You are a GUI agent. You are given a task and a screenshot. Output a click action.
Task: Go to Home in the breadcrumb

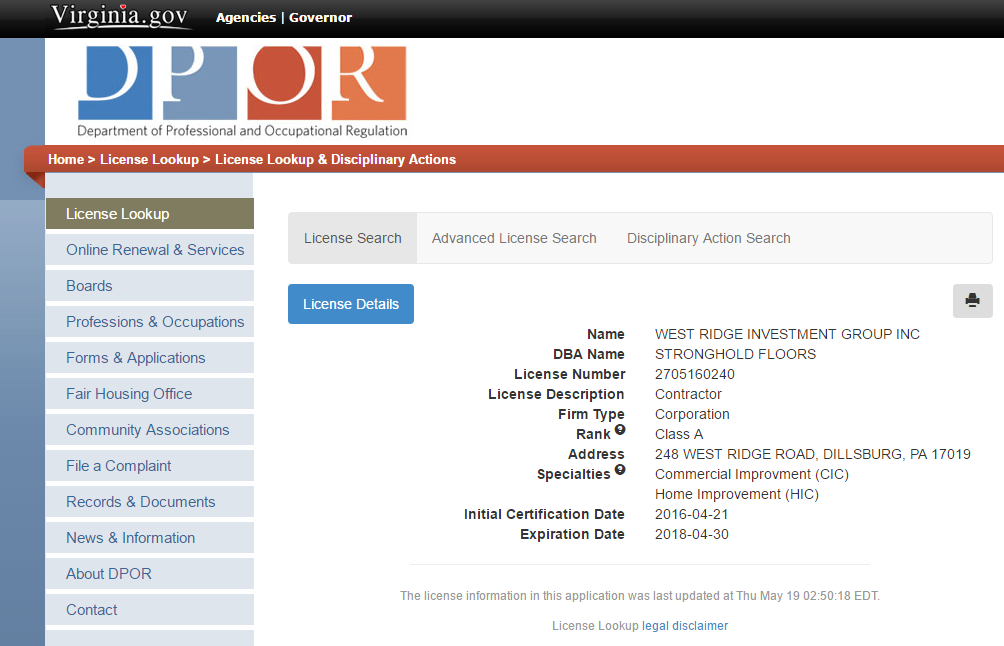pos(66,159)
